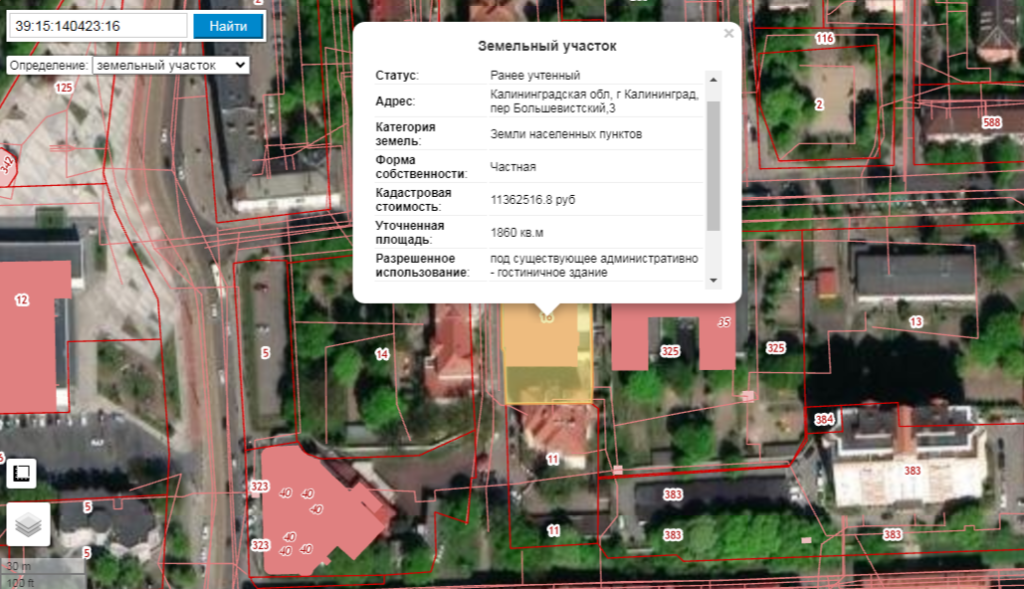1024x589 pixels.
Task: Select parcel marked 13 on map
Action: (x=916, y=322)
